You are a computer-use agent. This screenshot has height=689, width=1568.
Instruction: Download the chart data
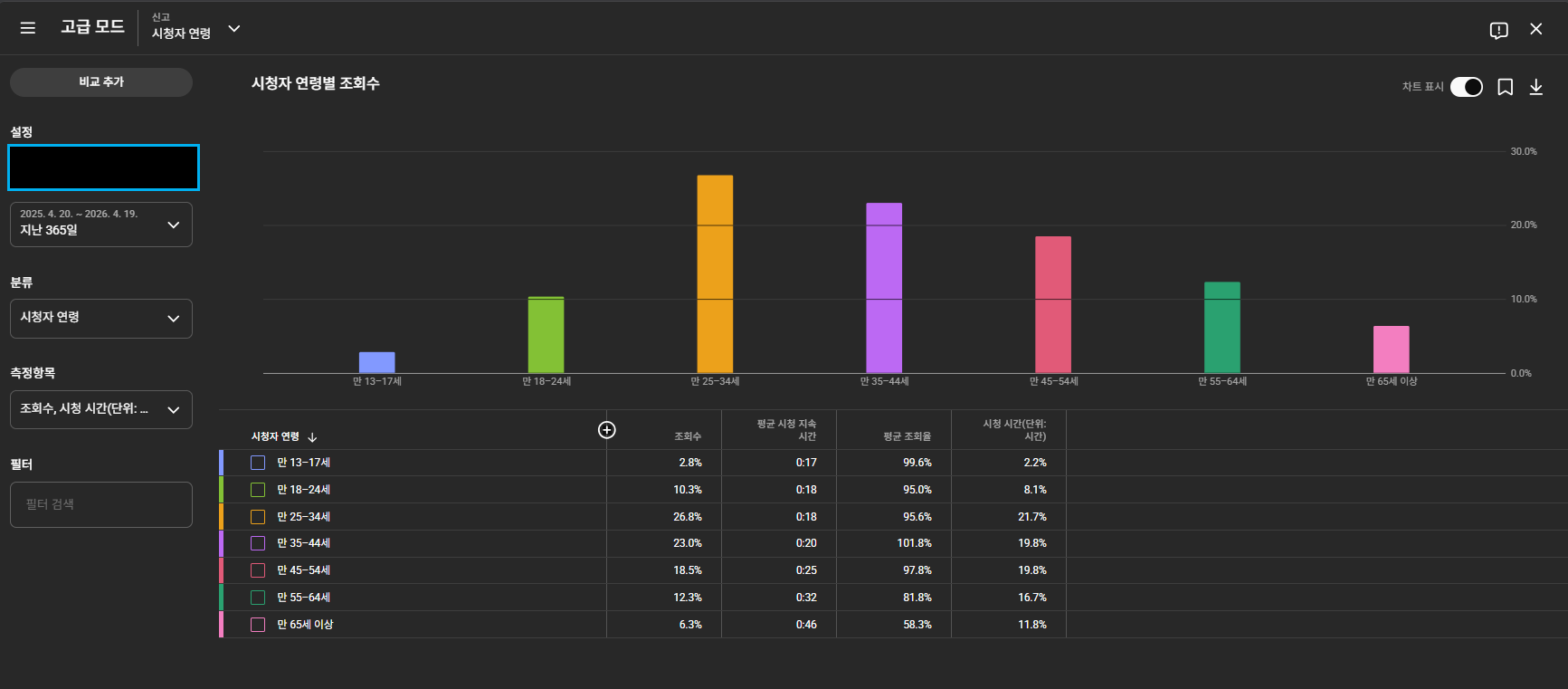tap(1535, 87)
